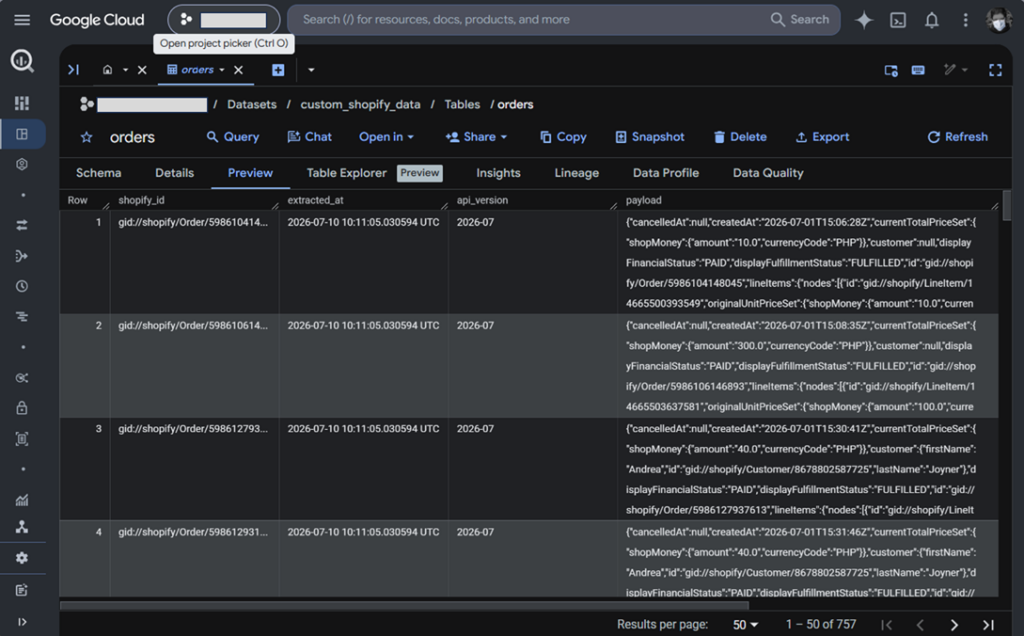Select the Explorer icon in sidebar
Viewport: 1024px width, 636px height.
[x=22, y=134]
